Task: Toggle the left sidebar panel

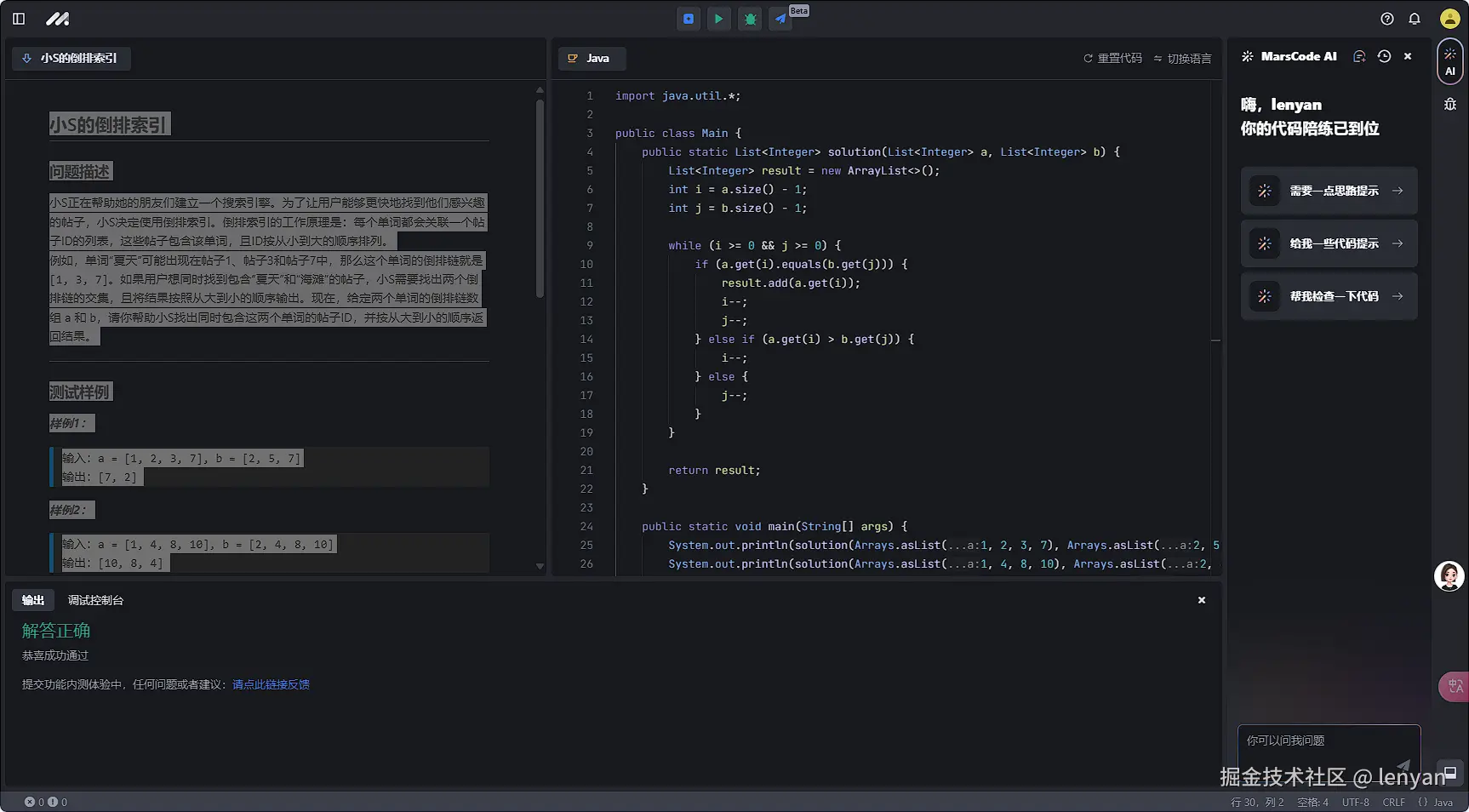Action: 19,19
